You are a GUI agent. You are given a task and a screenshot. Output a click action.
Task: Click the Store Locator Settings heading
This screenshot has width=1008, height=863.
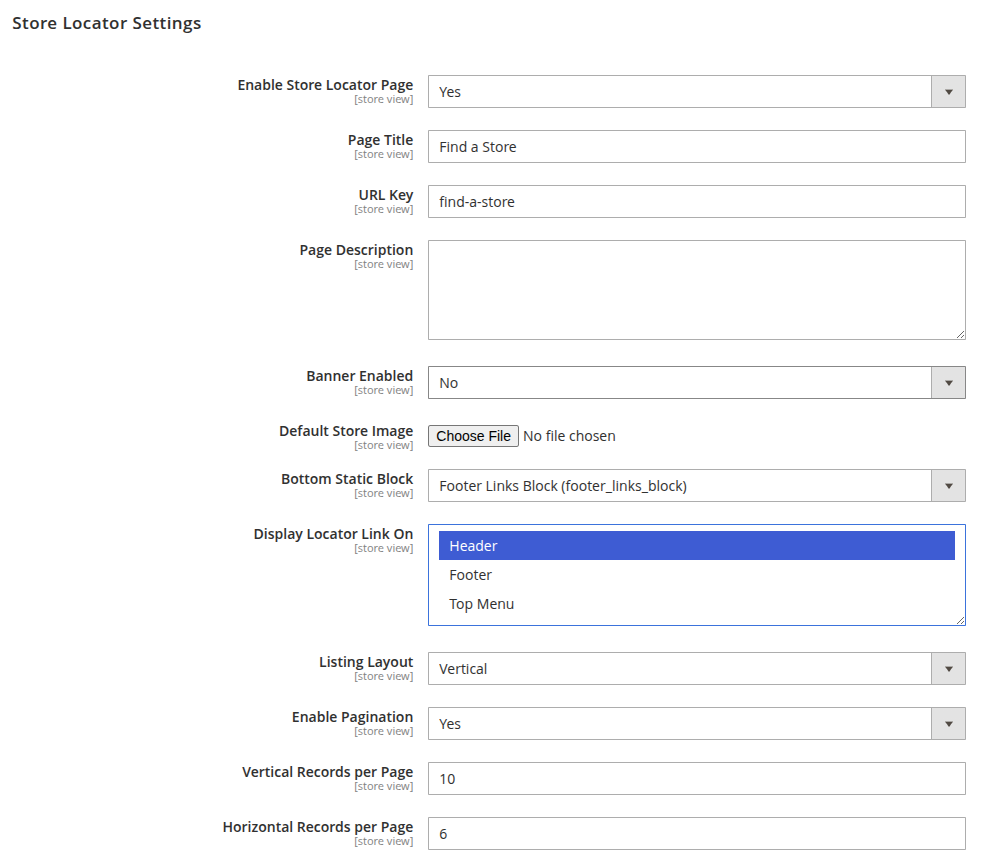pos(107,23)
